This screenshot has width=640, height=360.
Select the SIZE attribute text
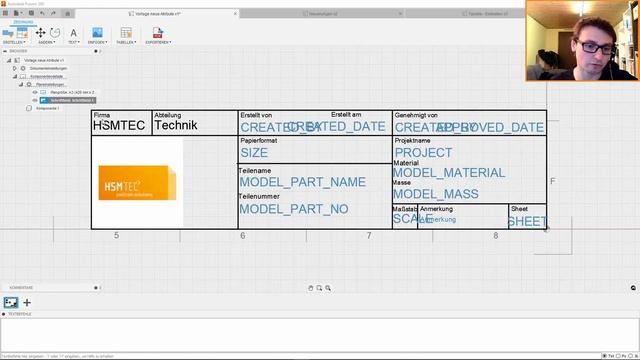pyautogui.click(x=254, y=153)
